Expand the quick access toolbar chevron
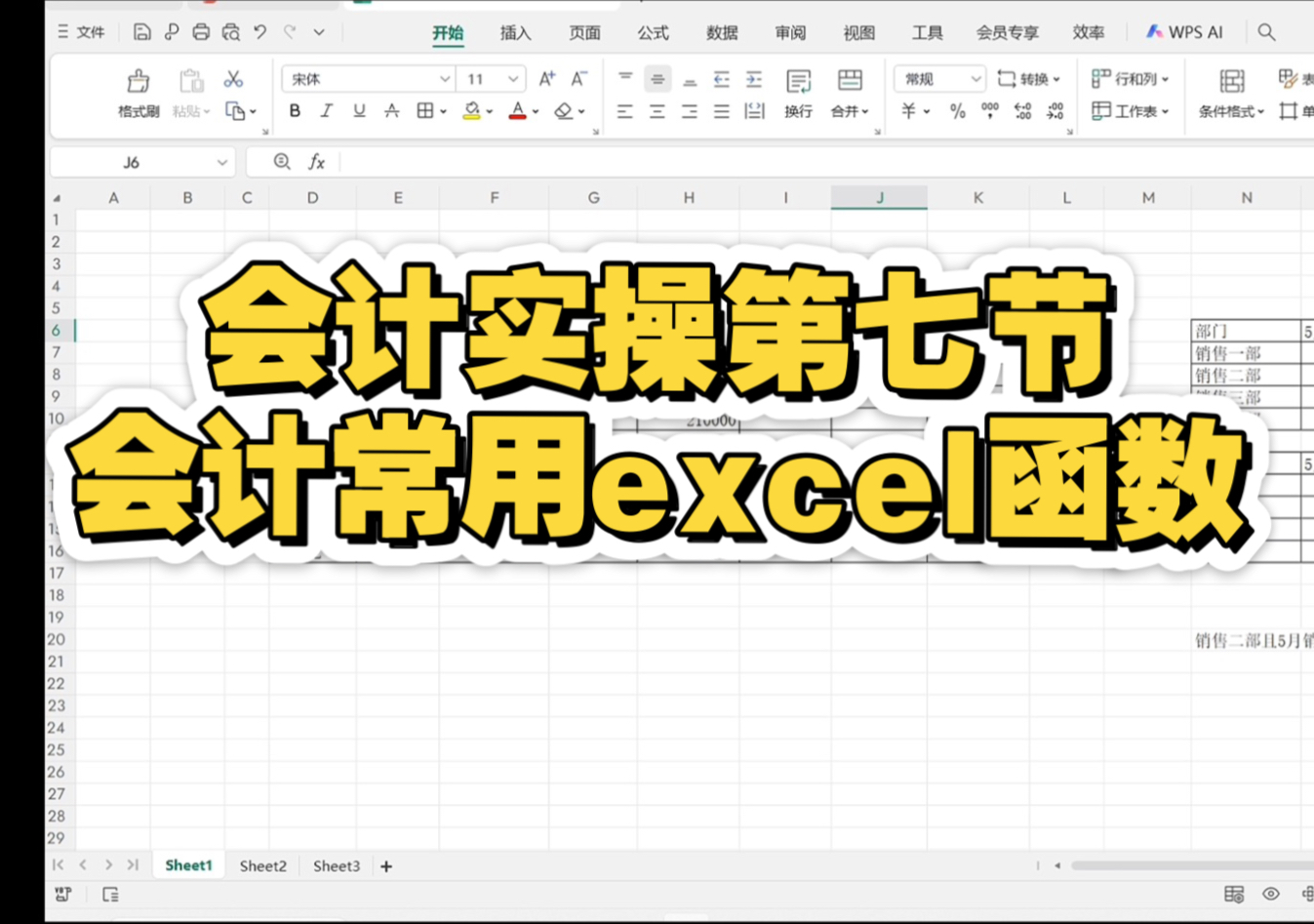Viewport: 1314px width, 924px height. [319, 32]
